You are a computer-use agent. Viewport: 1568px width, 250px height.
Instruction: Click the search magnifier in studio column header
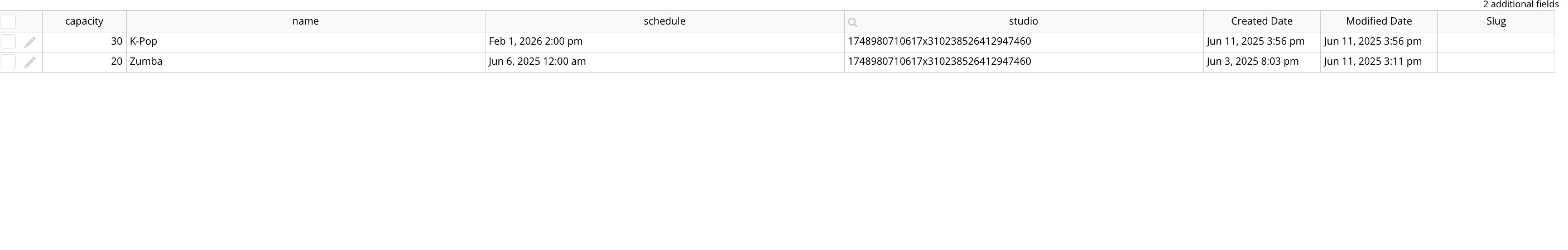tap(852, 22)
